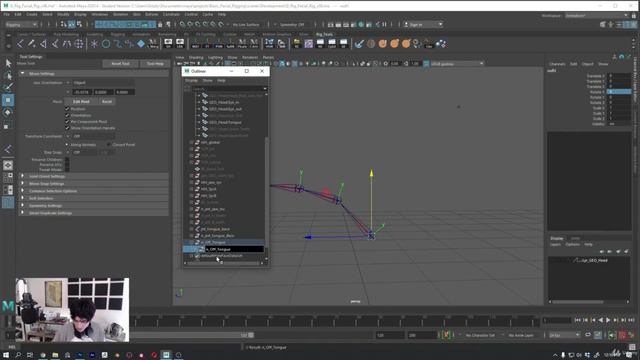Select jnt_tongue_base in the Outliner
Screen dimensions: 640x360
[215, 229]
